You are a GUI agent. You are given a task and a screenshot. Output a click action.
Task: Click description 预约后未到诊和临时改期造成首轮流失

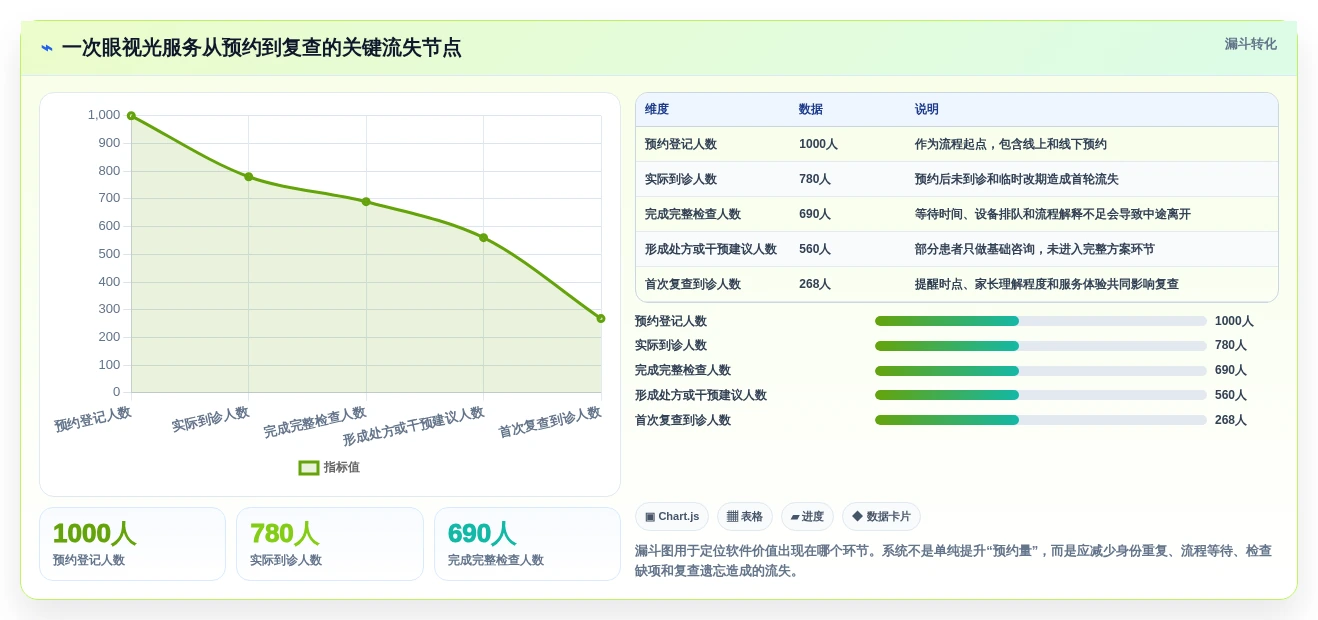tap(1017, 180)
